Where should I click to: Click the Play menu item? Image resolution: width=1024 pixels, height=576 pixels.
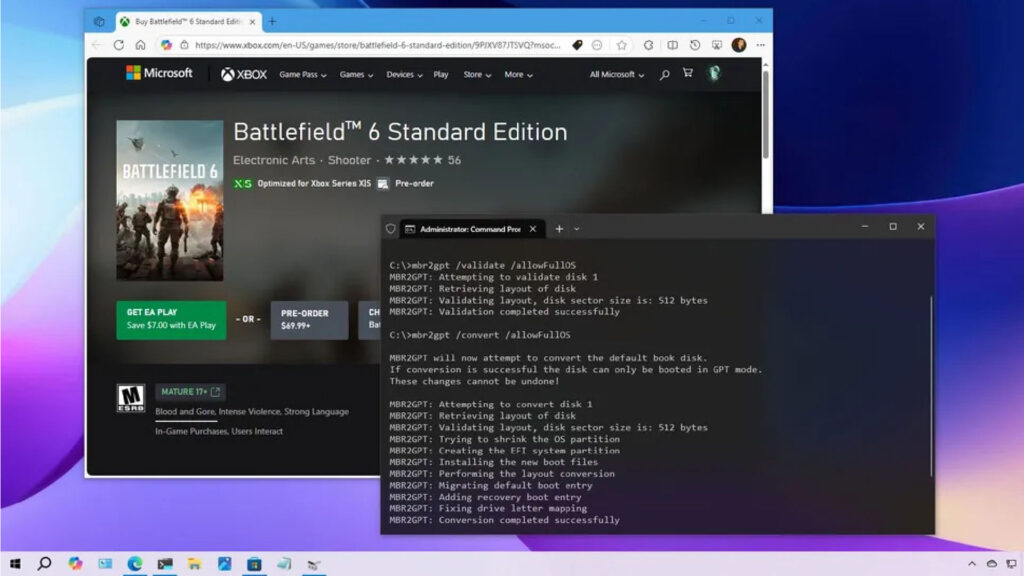[x=441, y=75]
